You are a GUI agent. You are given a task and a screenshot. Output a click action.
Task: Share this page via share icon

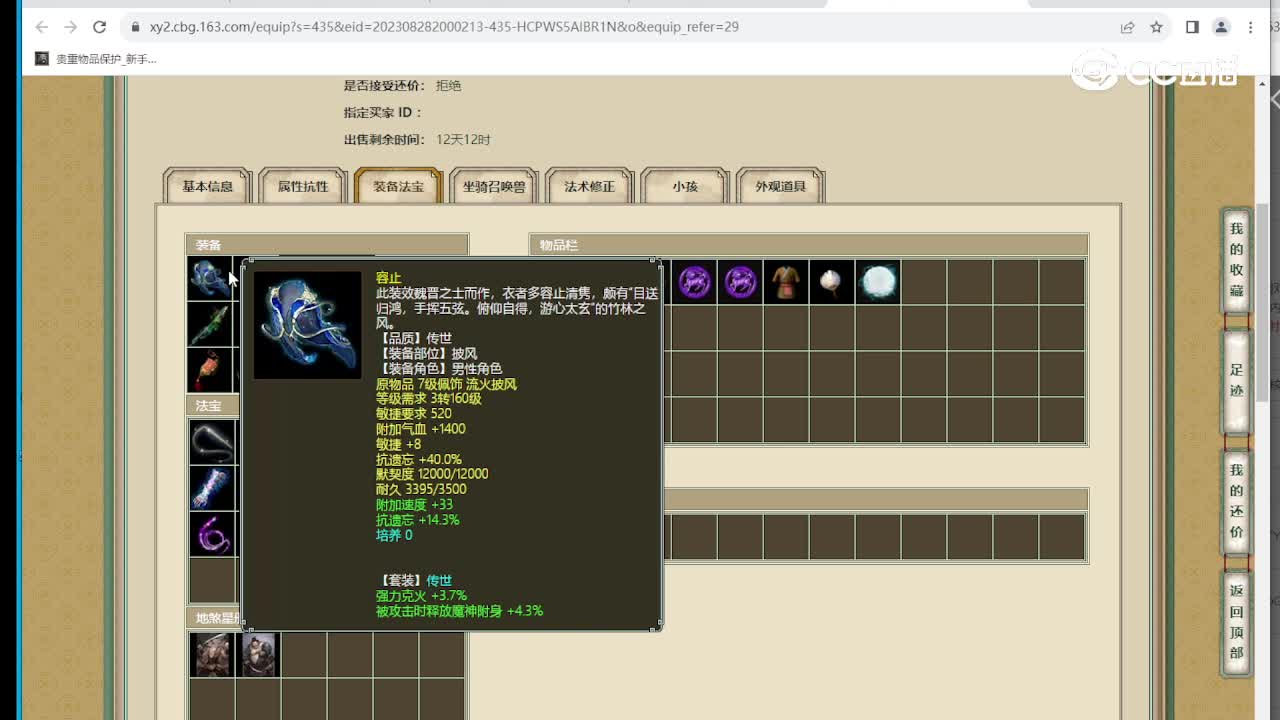[1128, 27]
